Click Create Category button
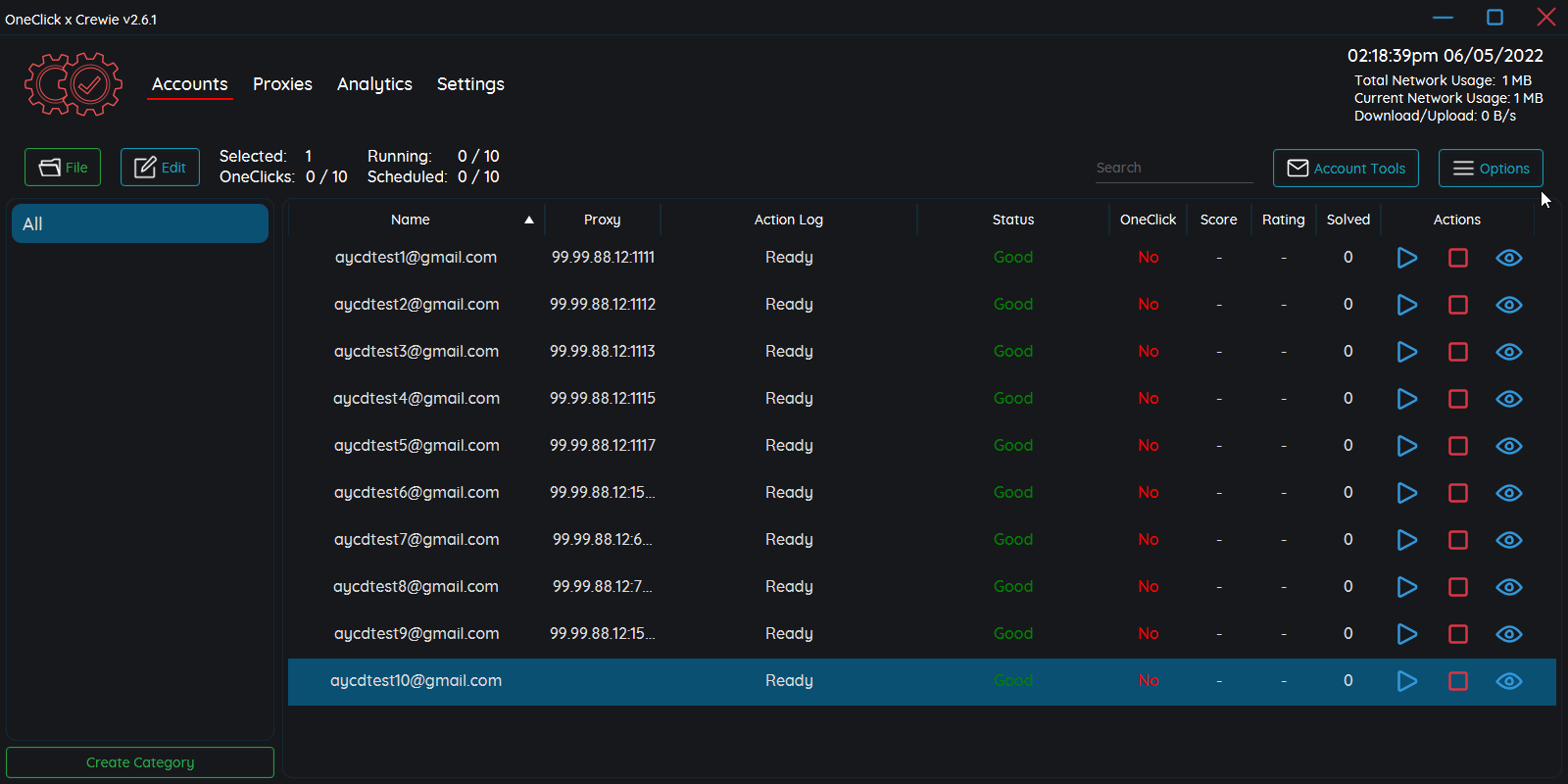Viewport: 1568px width, 784px height. tap(140, 762)
